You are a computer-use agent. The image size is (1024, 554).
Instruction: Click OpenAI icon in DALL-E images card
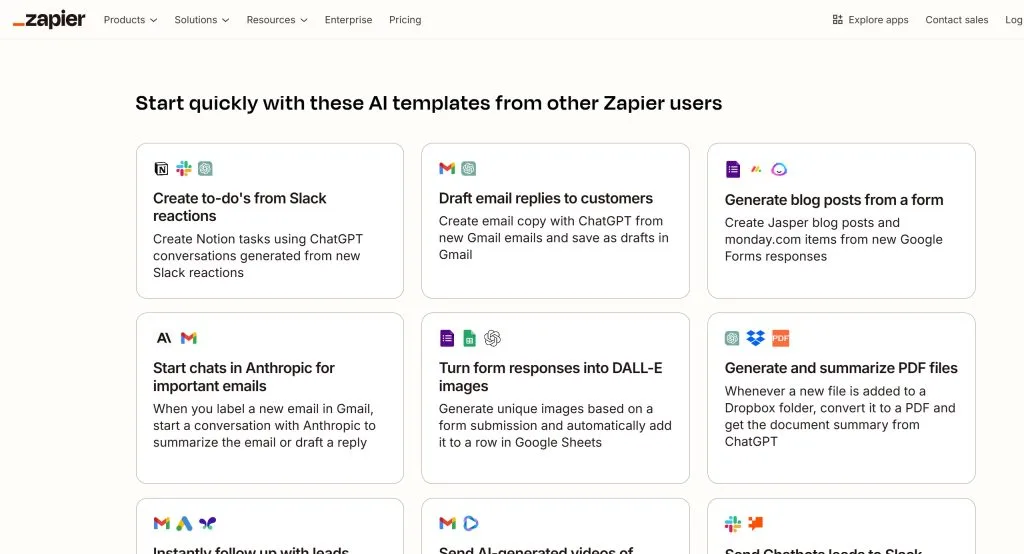click(x=492, y=338)
